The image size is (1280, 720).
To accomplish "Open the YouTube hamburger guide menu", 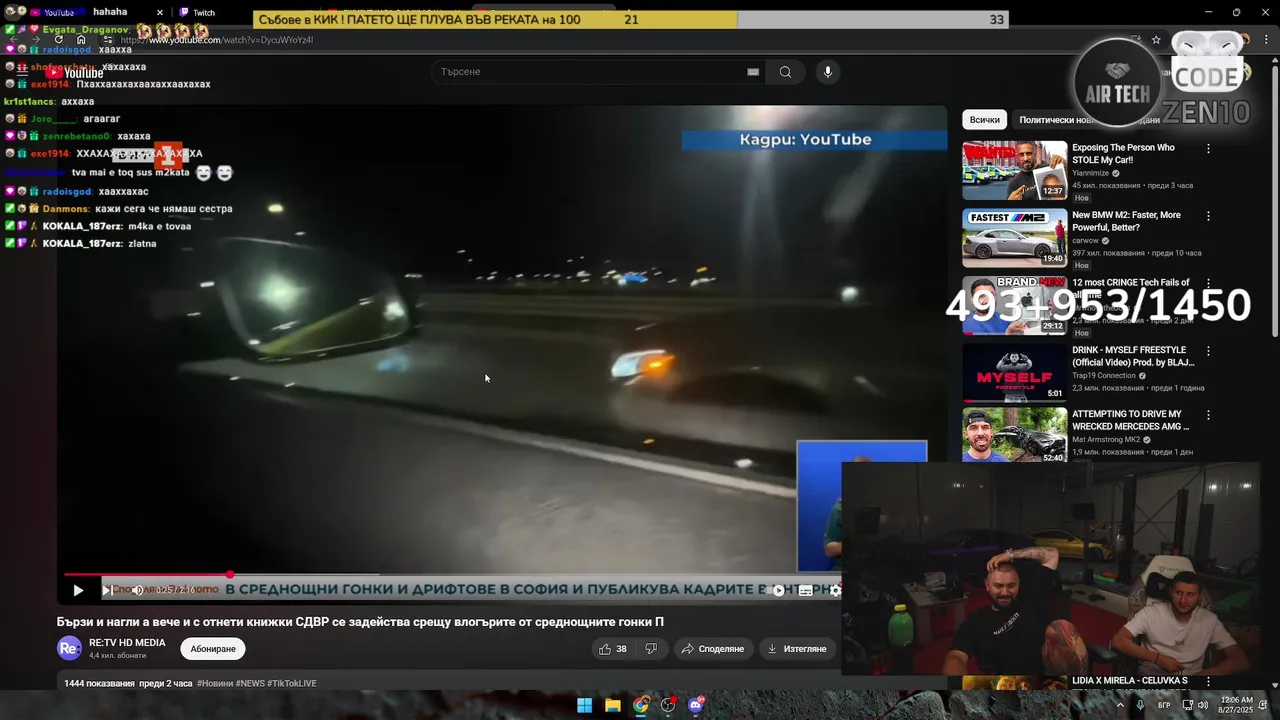I will click(x=20, y=72).
